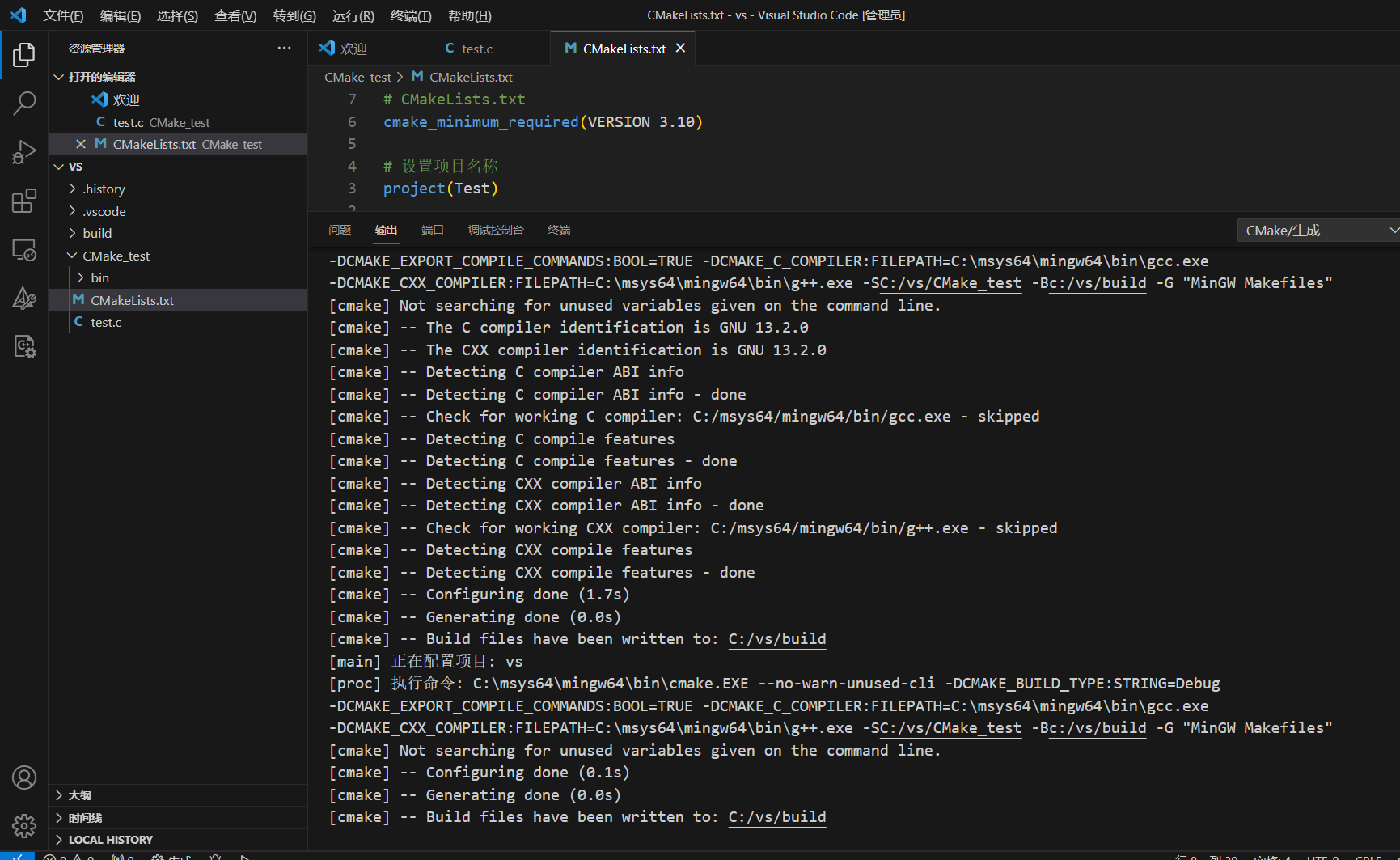This screenshot has height=860, width=1400.
Task: Close CMakeLists.txt tab with X
Action: [x=680, y=49]
